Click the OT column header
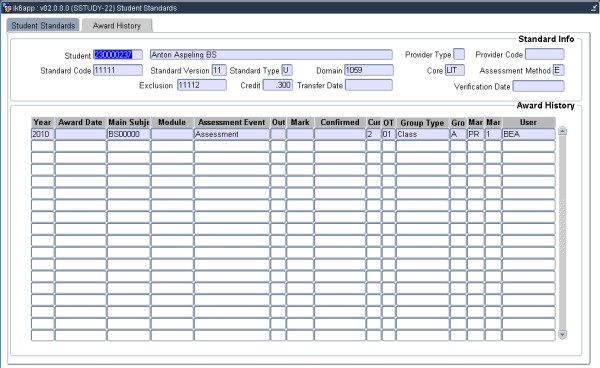The height and width of the screenshot is (368, 600). click(x=388, y=123)
